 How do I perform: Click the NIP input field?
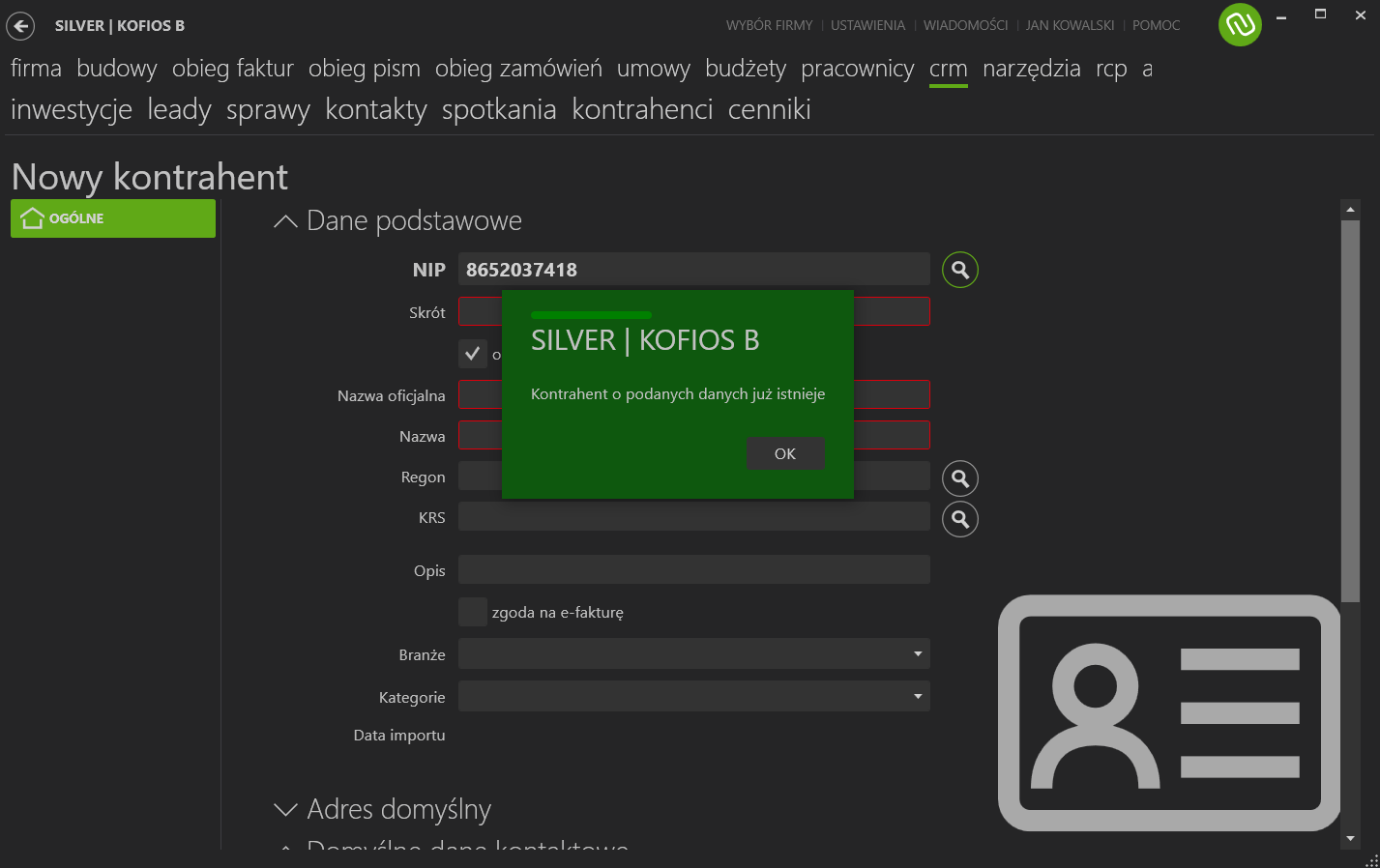(x=693, y=270)
